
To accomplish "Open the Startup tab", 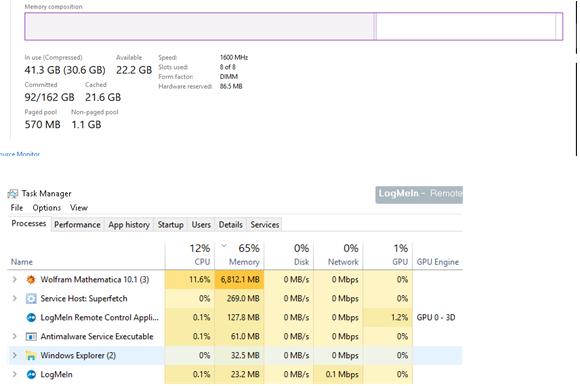I will 171,225.
